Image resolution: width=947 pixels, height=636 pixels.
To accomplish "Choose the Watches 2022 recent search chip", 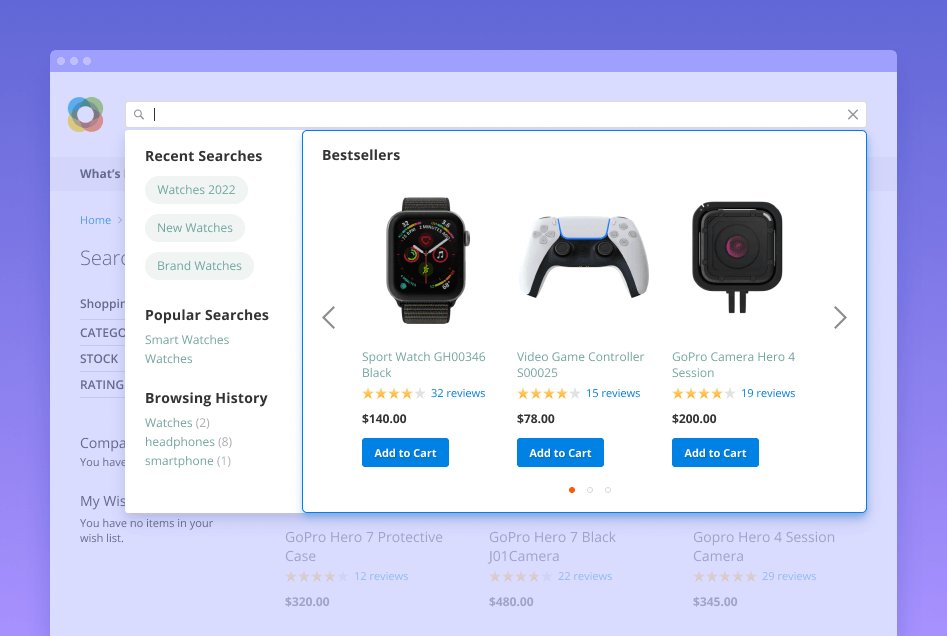I will 196,190.
